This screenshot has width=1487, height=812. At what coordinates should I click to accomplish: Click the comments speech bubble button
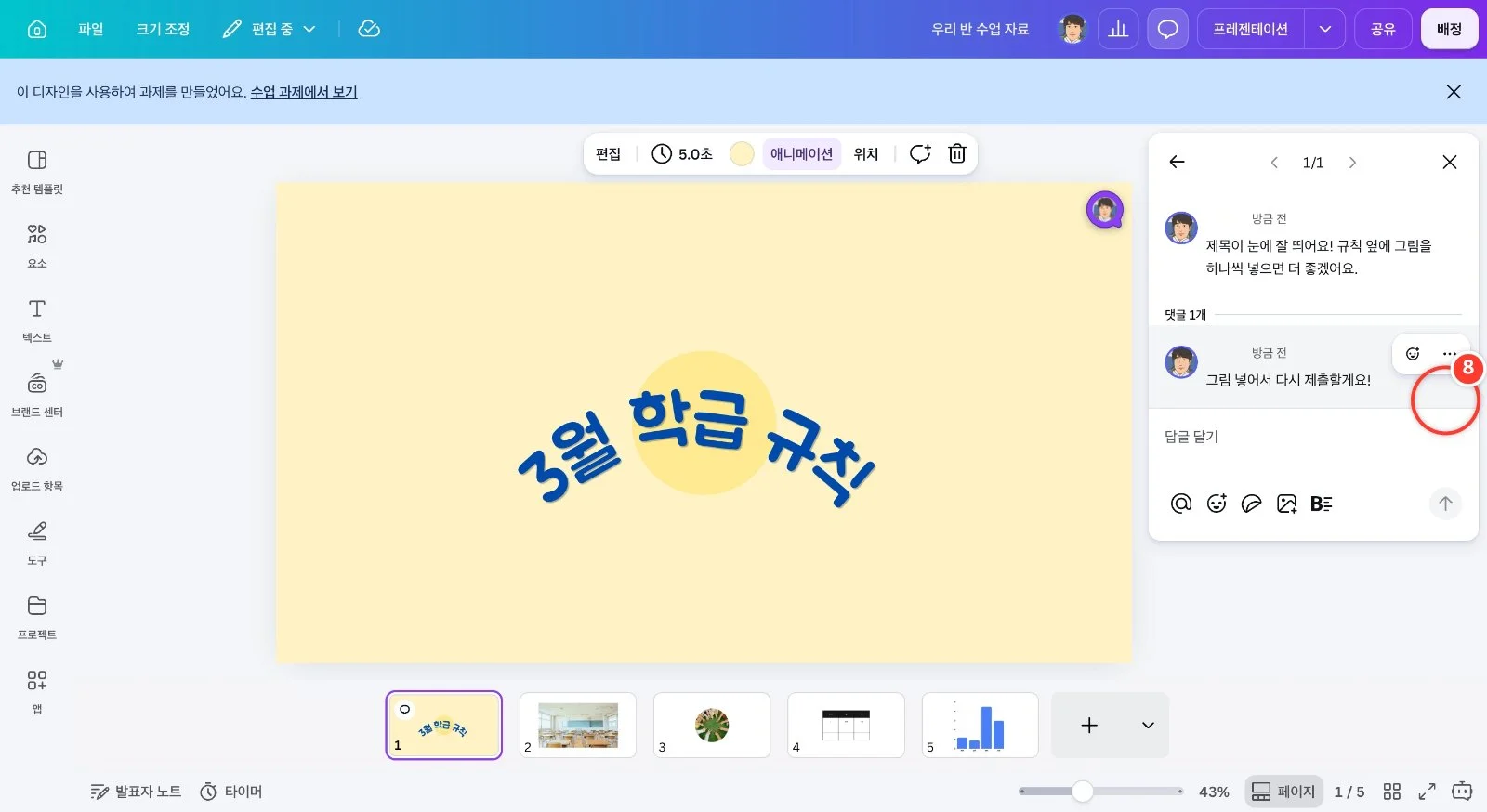point(1167,29)
